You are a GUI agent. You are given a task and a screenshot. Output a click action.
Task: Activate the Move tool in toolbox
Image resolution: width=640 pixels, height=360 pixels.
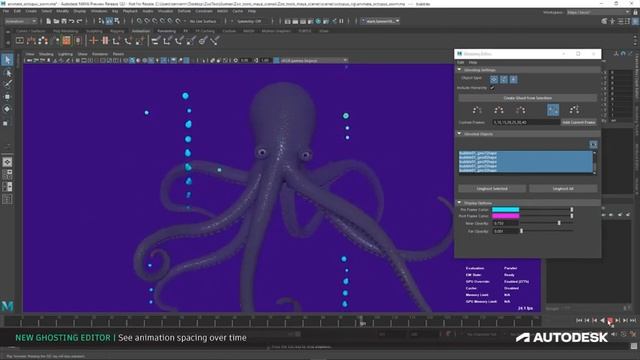[7, 97]
